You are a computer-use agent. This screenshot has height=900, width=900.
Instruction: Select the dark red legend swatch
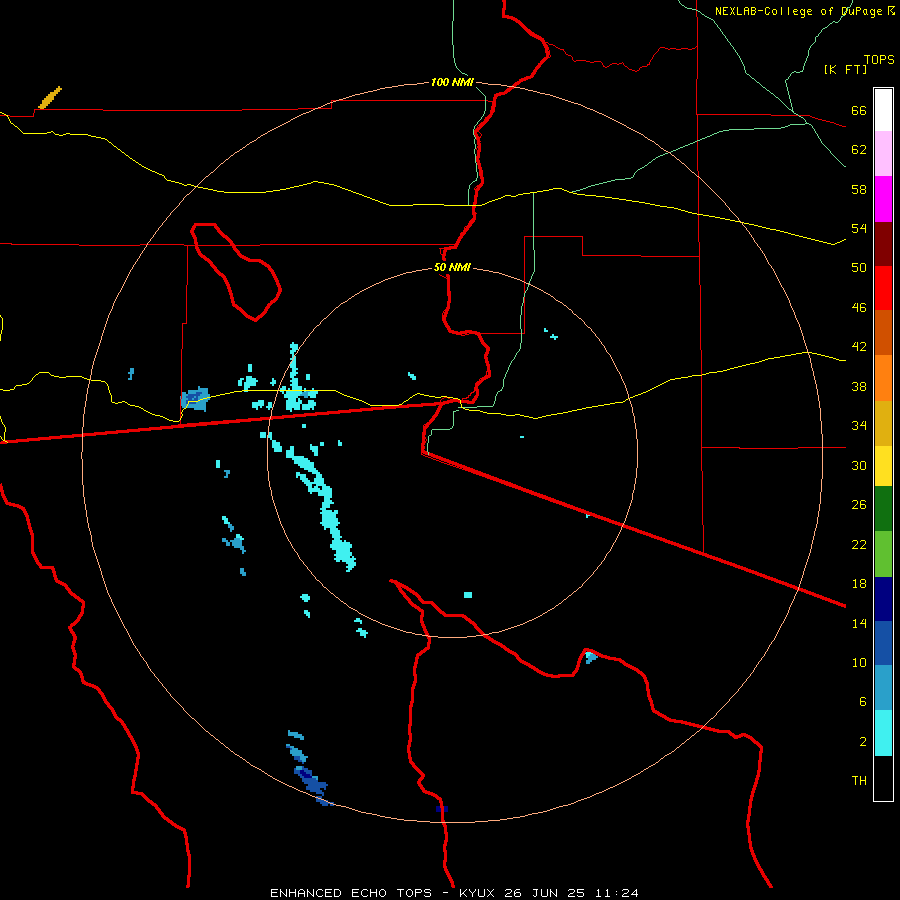[x=883, y=244]
